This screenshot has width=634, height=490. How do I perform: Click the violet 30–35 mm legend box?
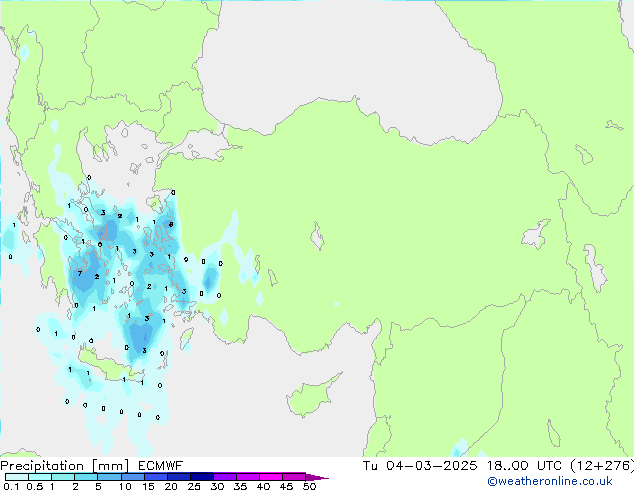click(225, 477)
